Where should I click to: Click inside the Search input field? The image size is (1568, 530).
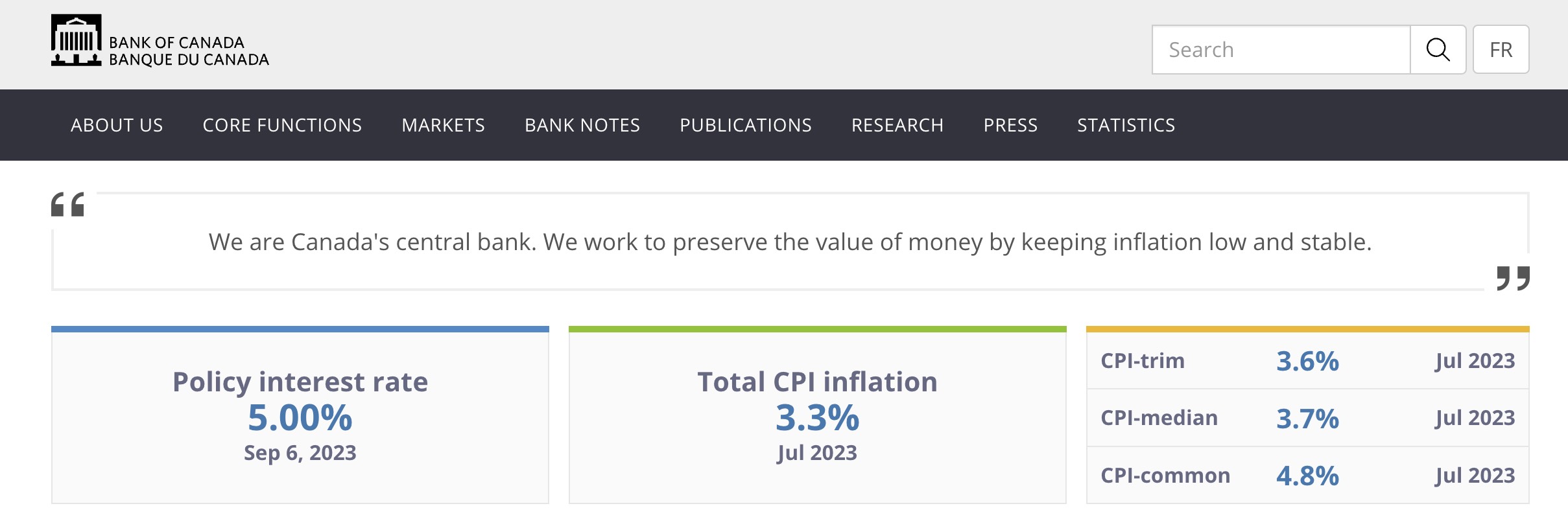point(1281,50)
